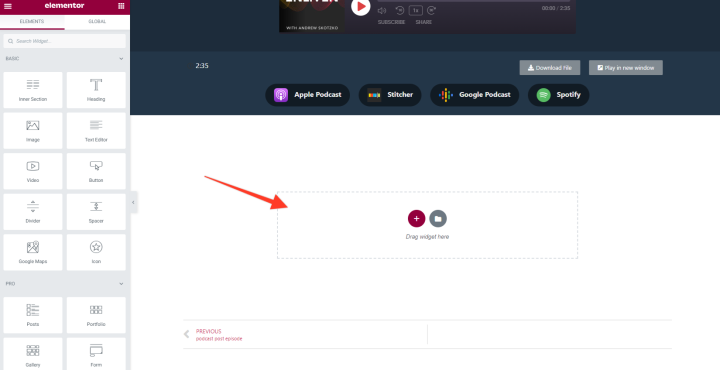Viewport: 720px width, 370px height.
Task: Select the Portfolio widget
Action: [96, 315]
